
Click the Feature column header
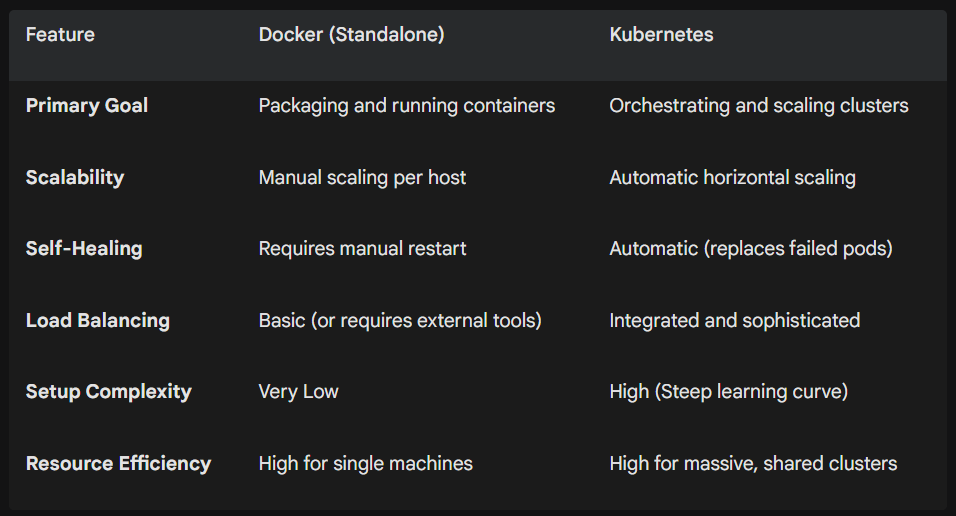click(60, 35)
